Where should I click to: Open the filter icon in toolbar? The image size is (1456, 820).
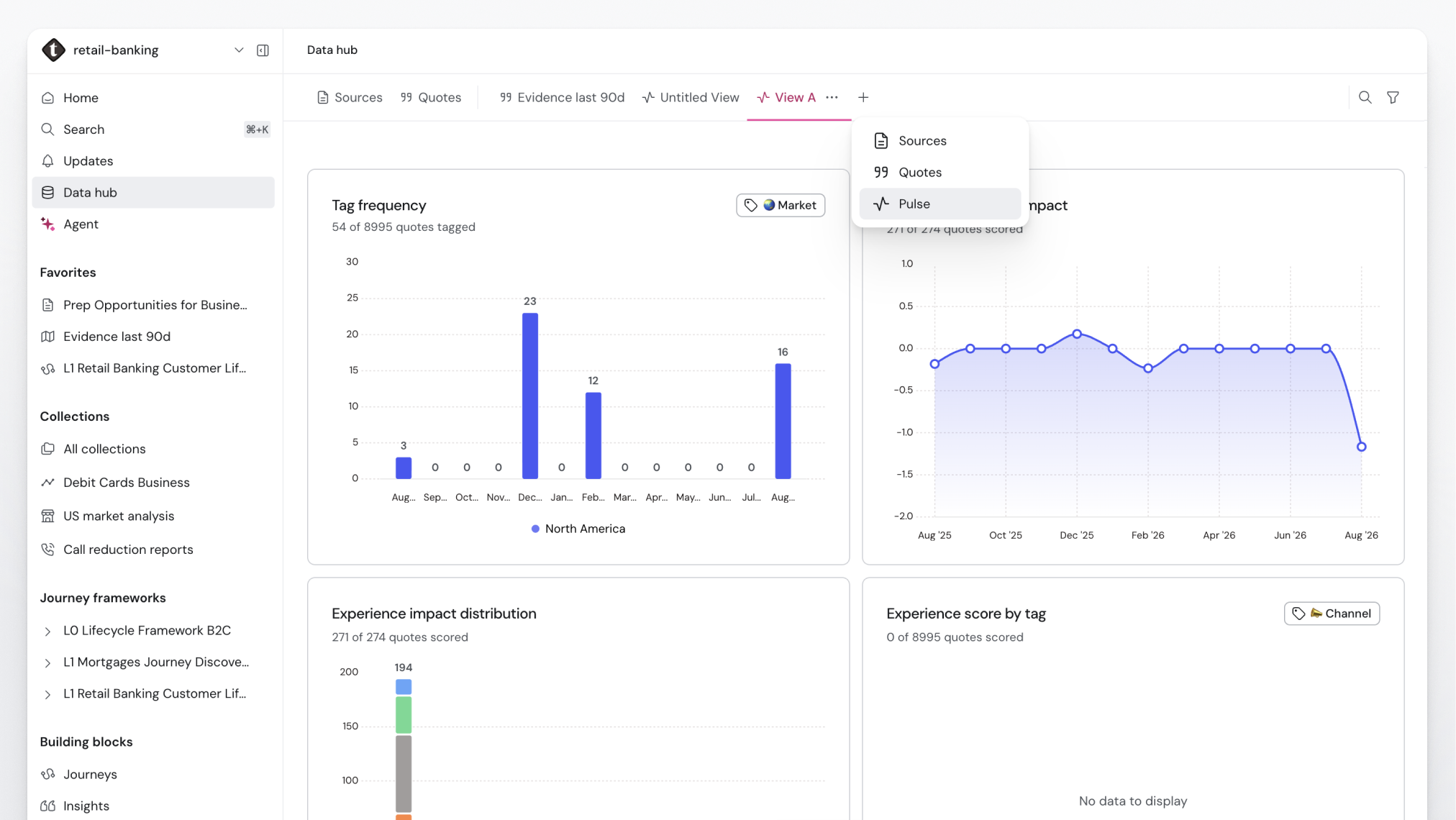click(x=1393, y=98)
